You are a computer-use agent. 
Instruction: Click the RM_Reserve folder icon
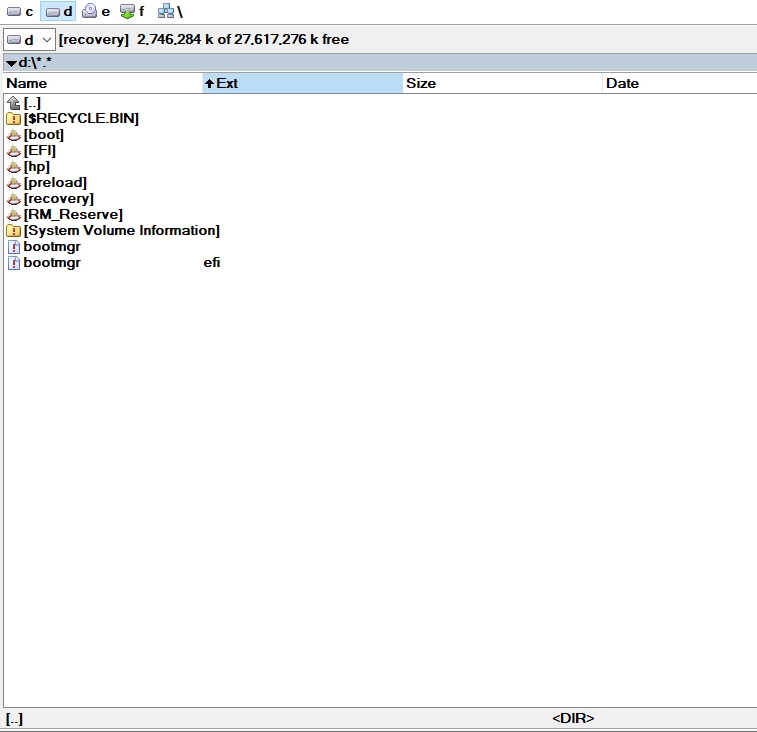click(x=14, y=214)
